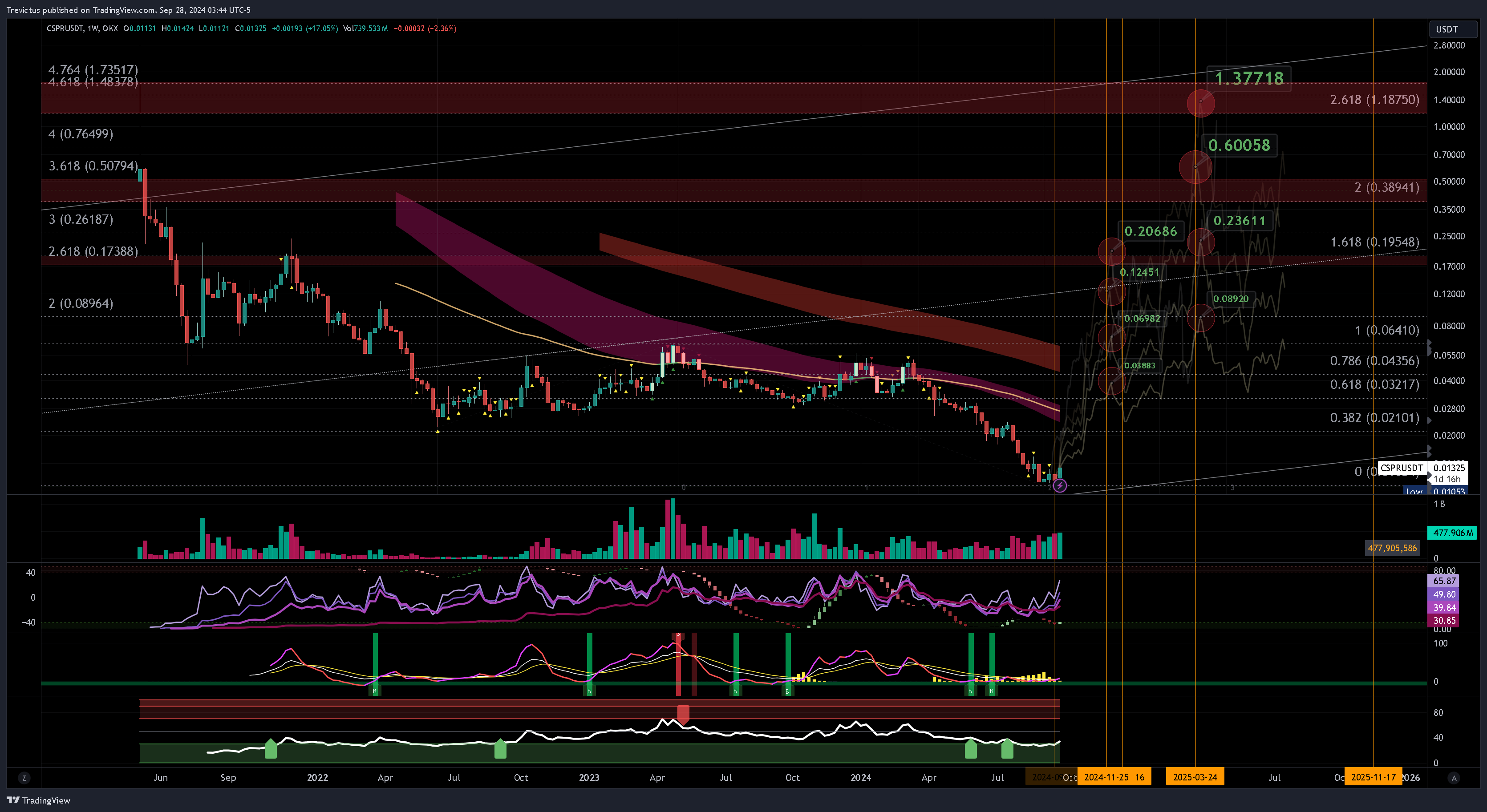Click the 30.85 indicator value tag
The width and height of the screenshot is (1487, 812).
tap(1444, 621)
